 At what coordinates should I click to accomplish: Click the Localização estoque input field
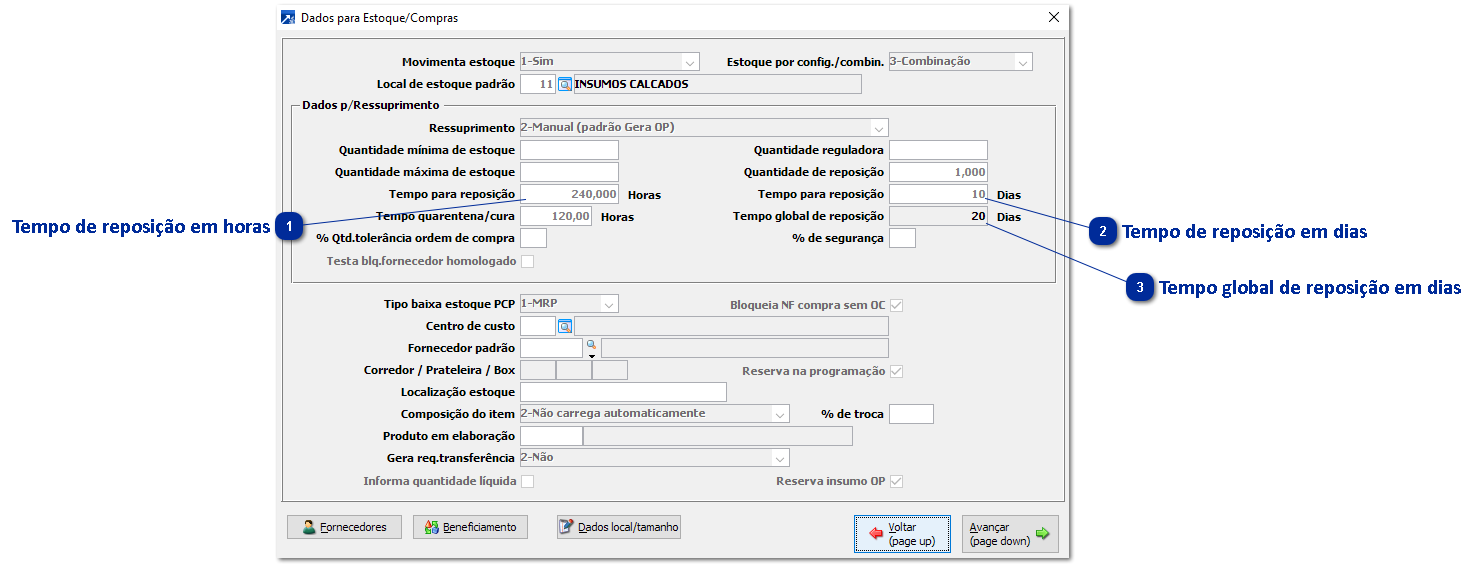pyautogui.click(x=623, y=392)
